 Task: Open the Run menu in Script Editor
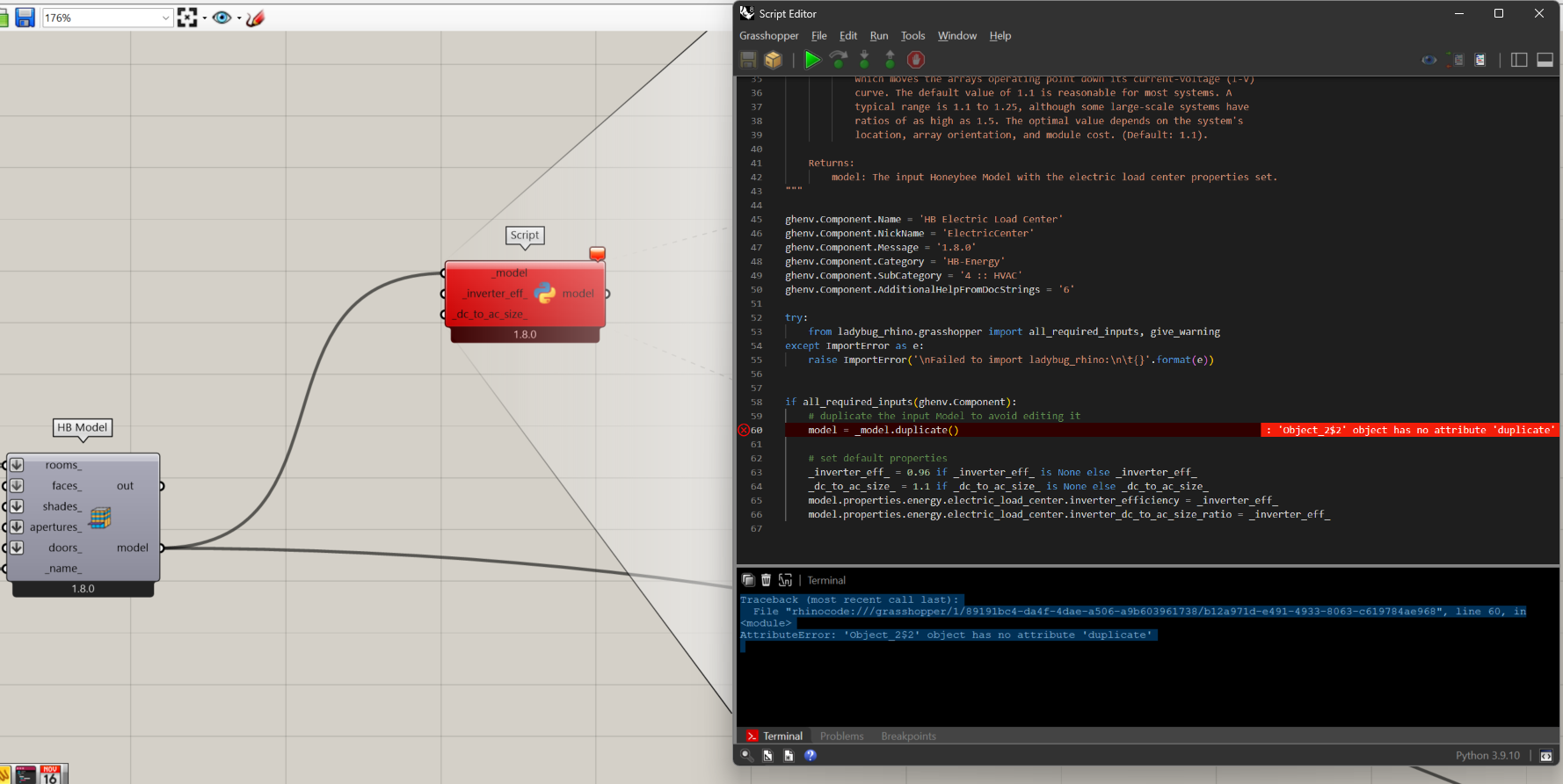(x=879, y=36)
